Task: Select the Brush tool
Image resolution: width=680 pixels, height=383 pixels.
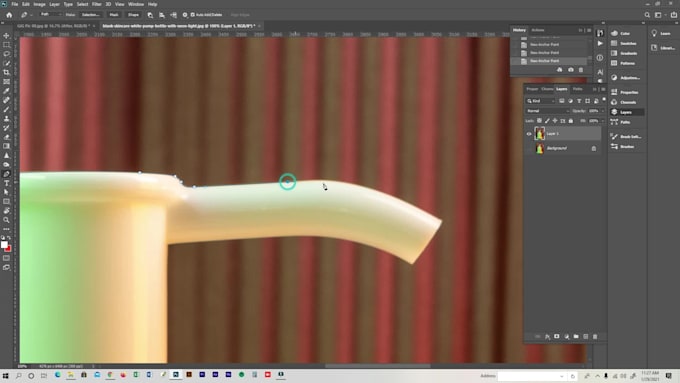Action: pyautogui.click(x=7, y=109)
